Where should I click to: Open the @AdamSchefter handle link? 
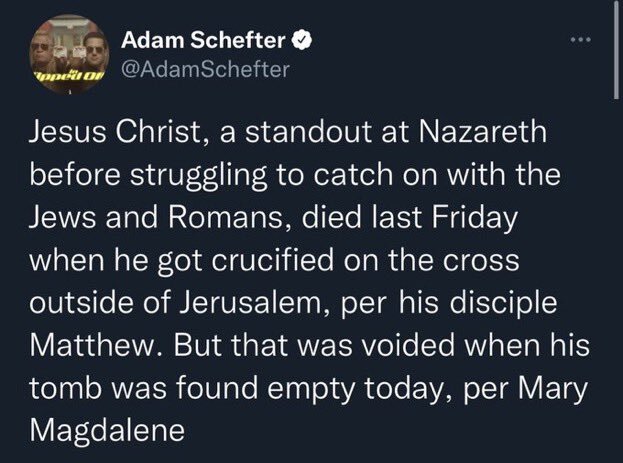coord(205,69)
